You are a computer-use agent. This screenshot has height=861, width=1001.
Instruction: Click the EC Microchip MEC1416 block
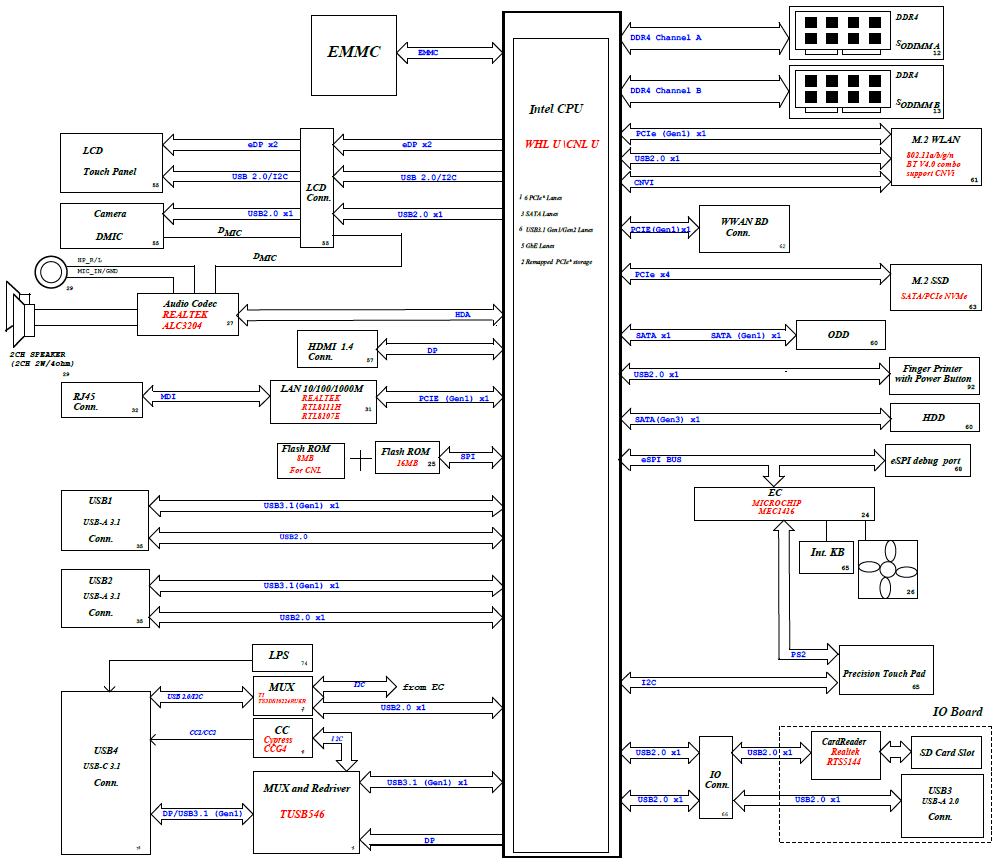tap(784, 503)
